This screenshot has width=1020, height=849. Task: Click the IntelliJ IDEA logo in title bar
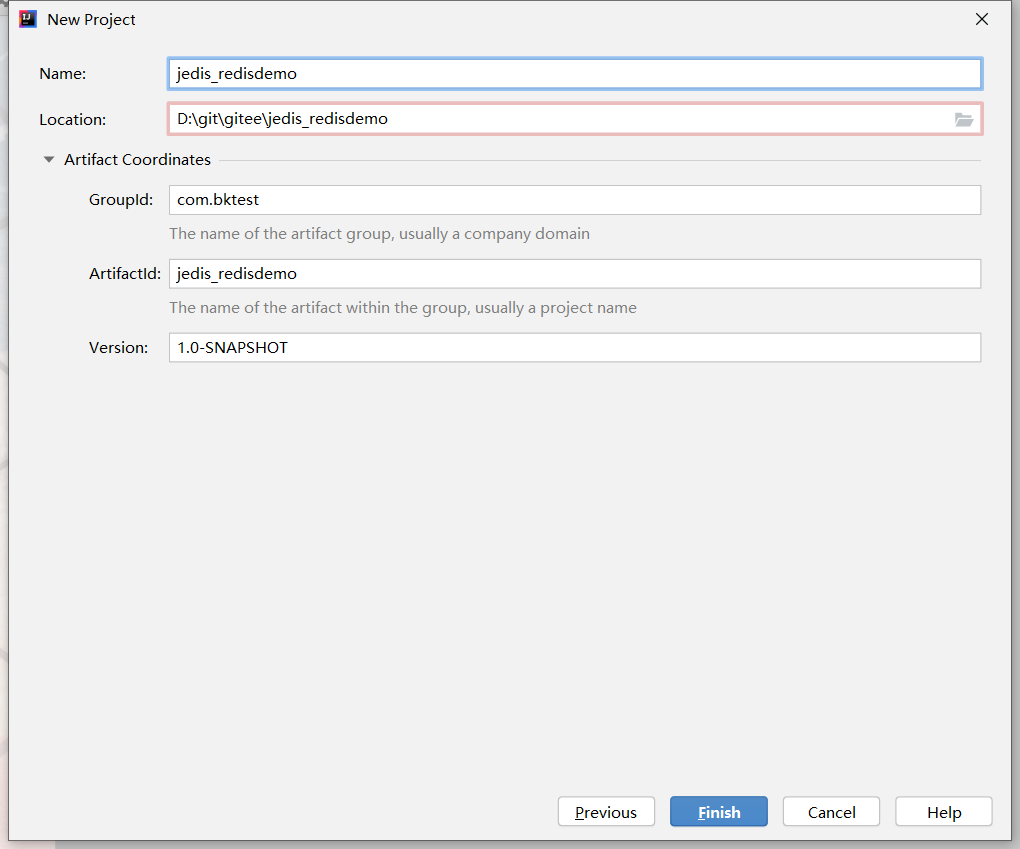pyautogui.click(x=28, y=19)
